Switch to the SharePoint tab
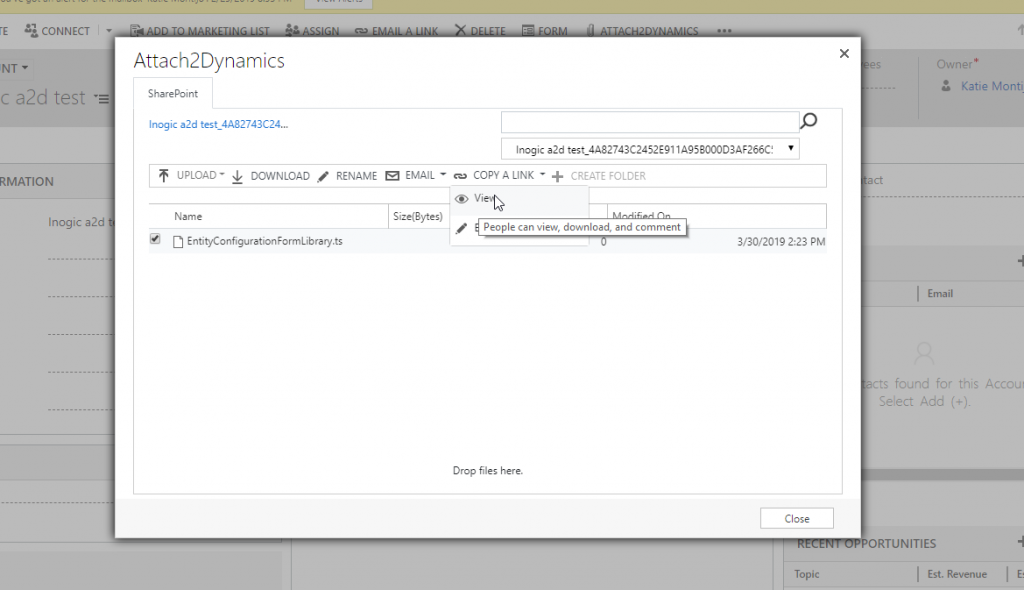The height and width of the screenshot is (590, 1024). pos(173,93)
